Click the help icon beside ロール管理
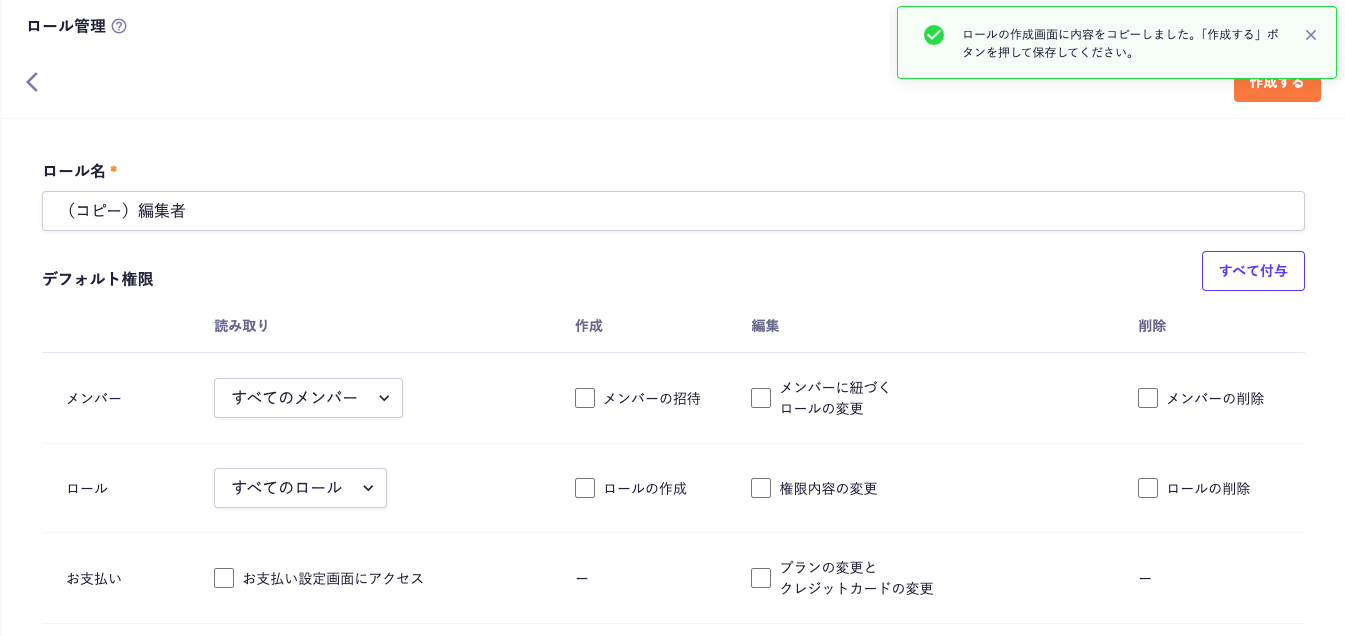 click(119, 26)
